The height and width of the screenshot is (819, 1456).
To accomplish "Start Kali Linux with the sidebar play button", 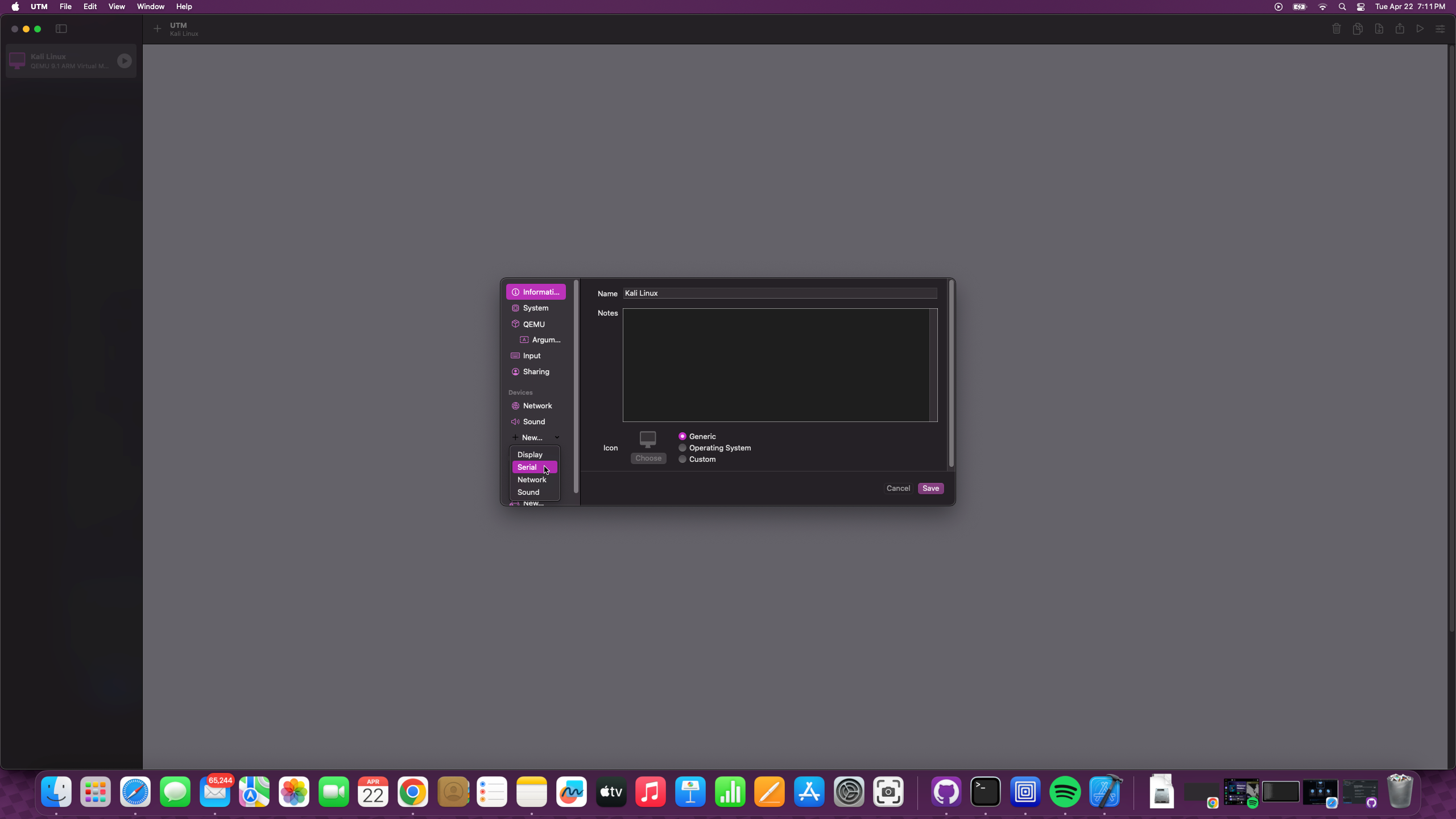I will [124, 61].
